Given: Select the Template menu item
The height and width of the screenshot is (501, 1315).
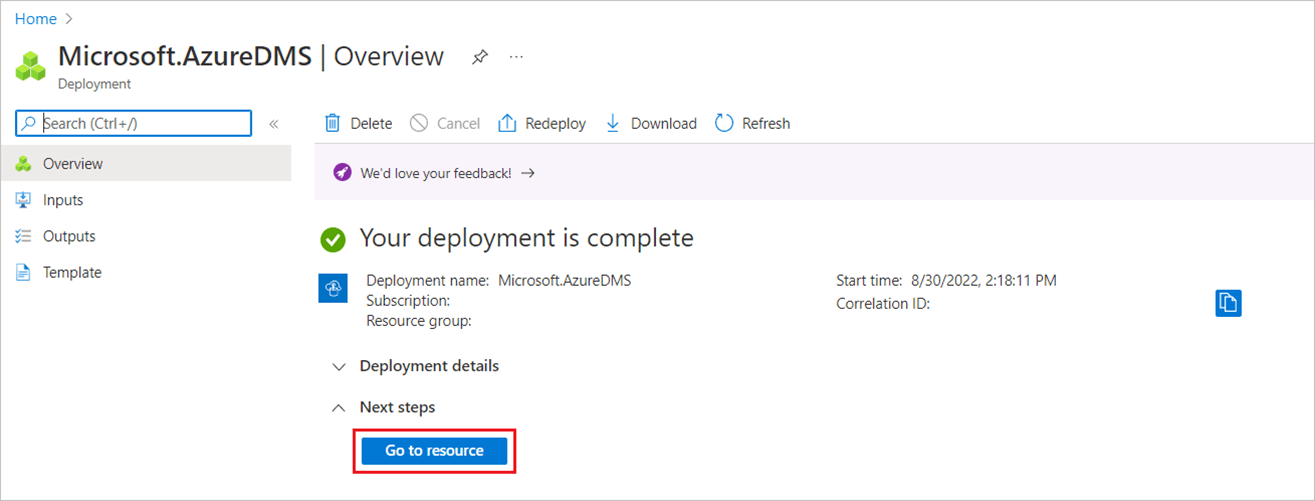Looking at the screenshot, I should [72, 272].
